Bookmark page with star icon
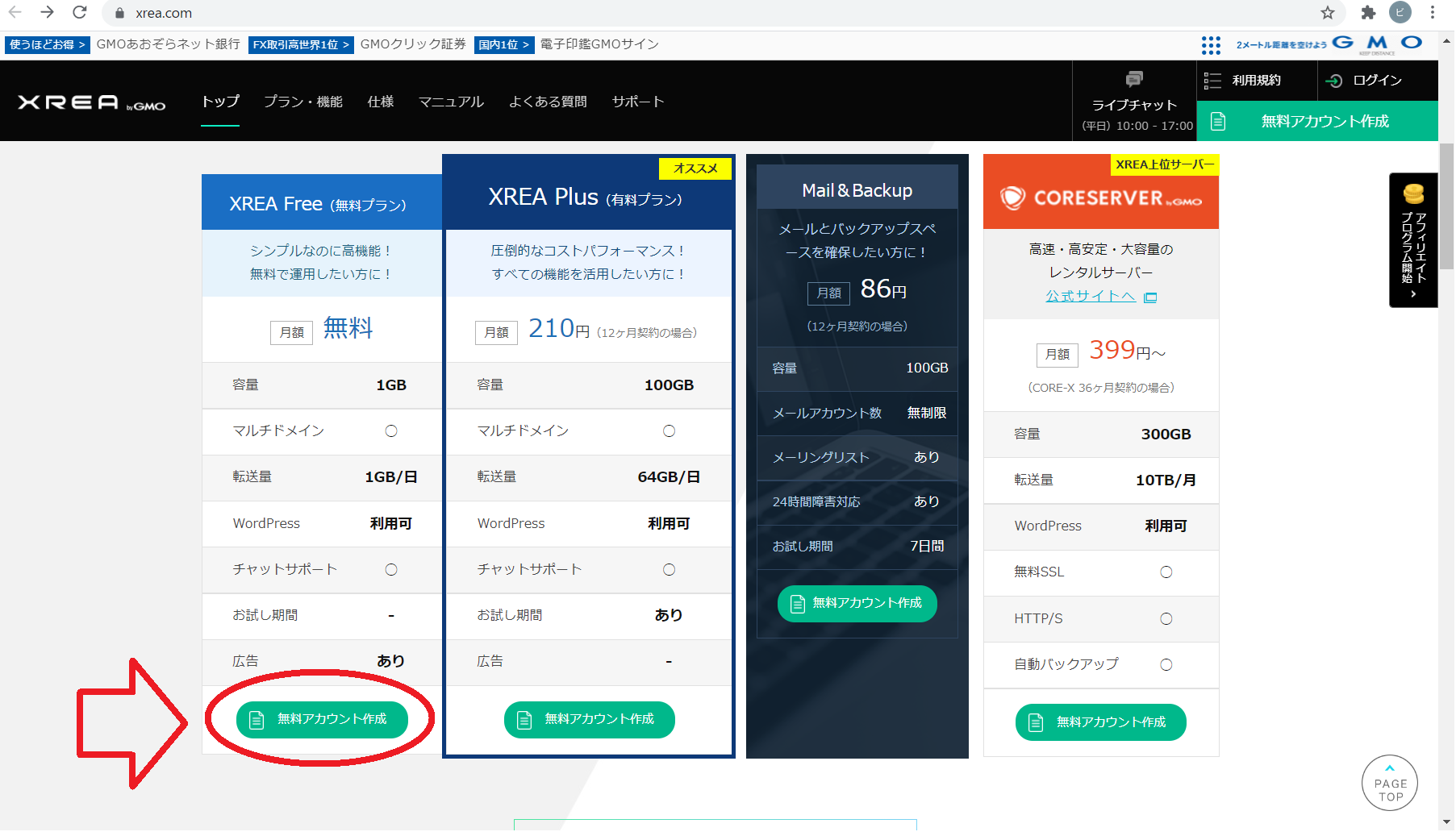 [x=1328, y=12]
